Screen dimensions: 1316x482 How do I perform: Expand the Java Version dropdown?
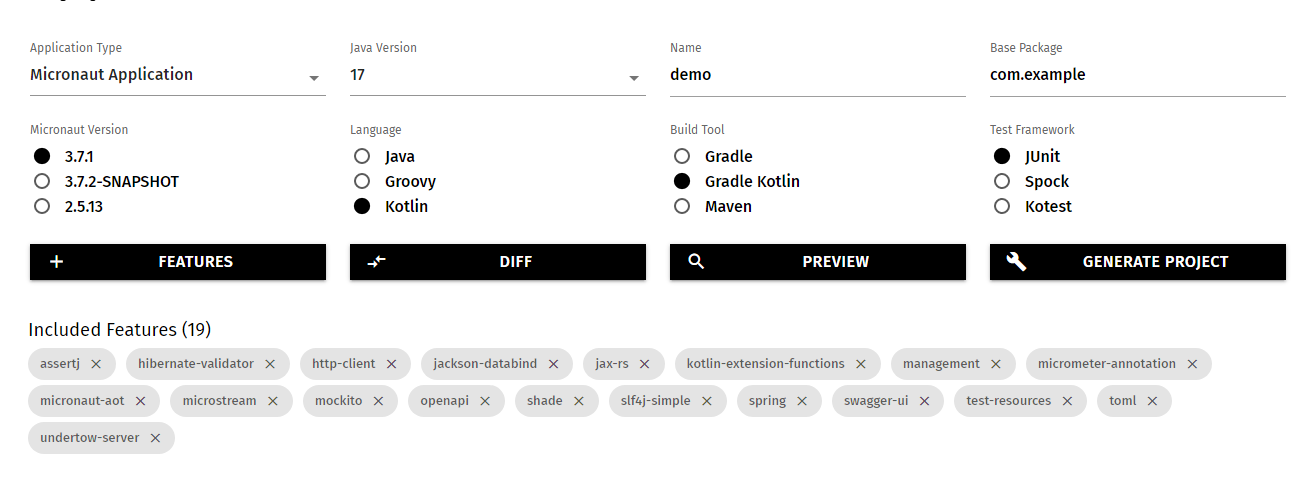498,75
